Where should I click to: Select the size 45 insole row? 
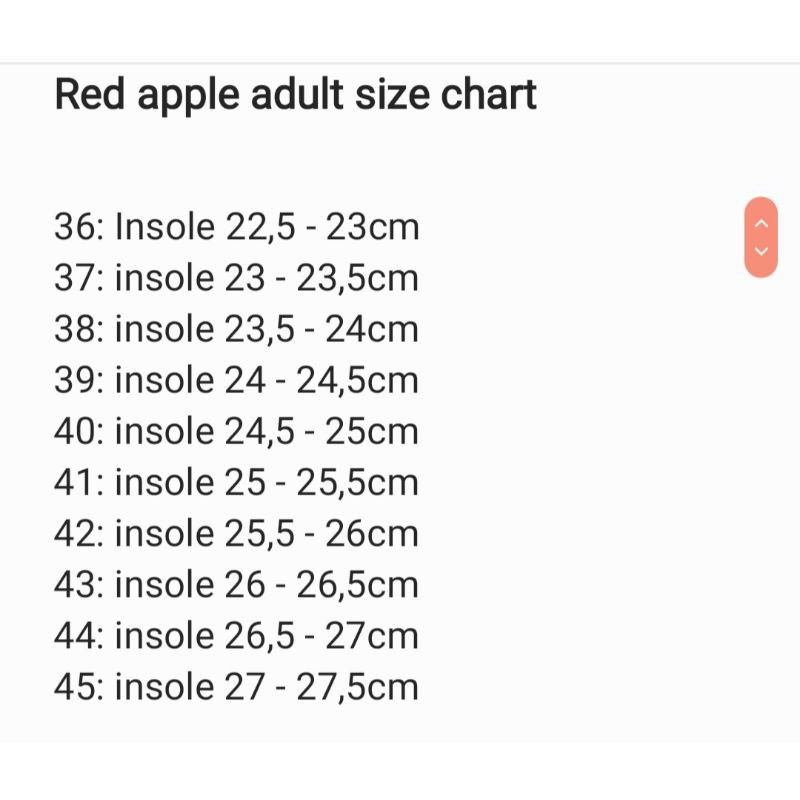click(236, 687)
